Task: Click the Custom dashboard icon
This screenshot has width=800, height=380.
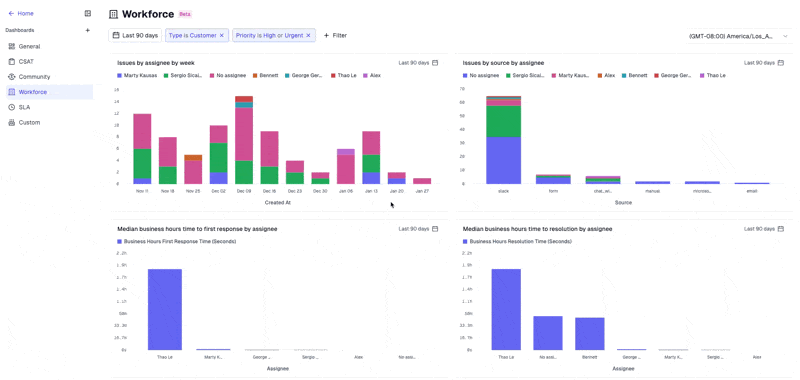Action: point(12,123)
